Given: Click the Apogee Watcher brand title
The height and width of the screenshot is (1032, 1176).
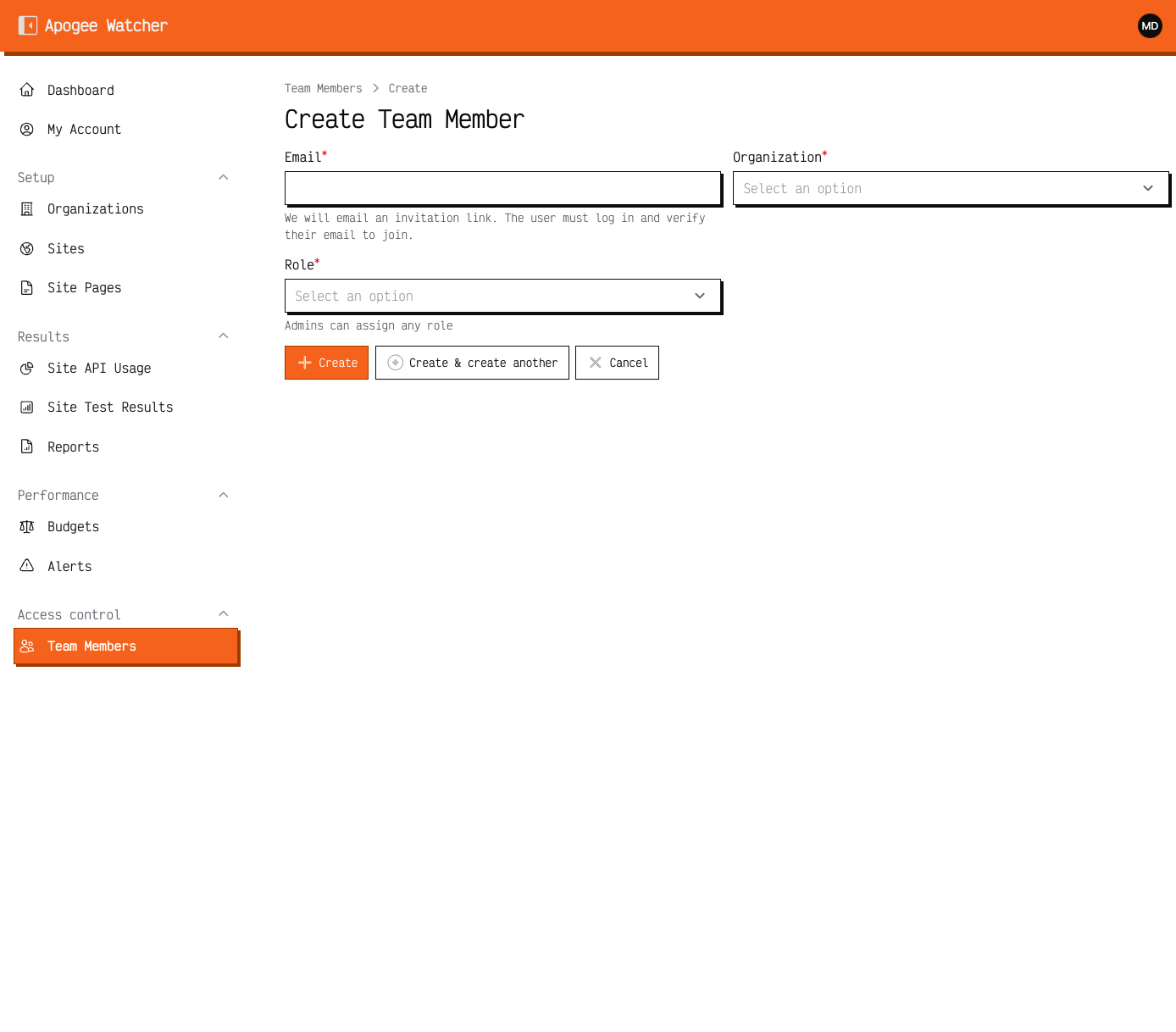Looking at the screenshot, I should click(106, 25).
